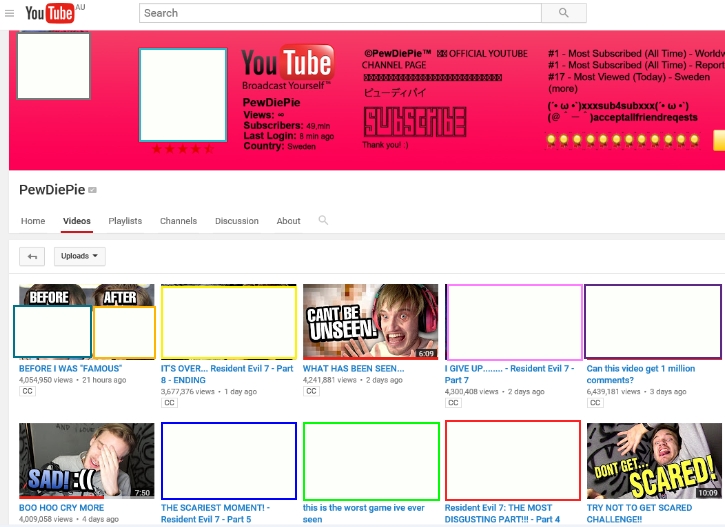Open BOO HOO CRY MORE video title
The height and width of the screenshot is (527, 725).
pyautogui.click(x=61, y=508)
